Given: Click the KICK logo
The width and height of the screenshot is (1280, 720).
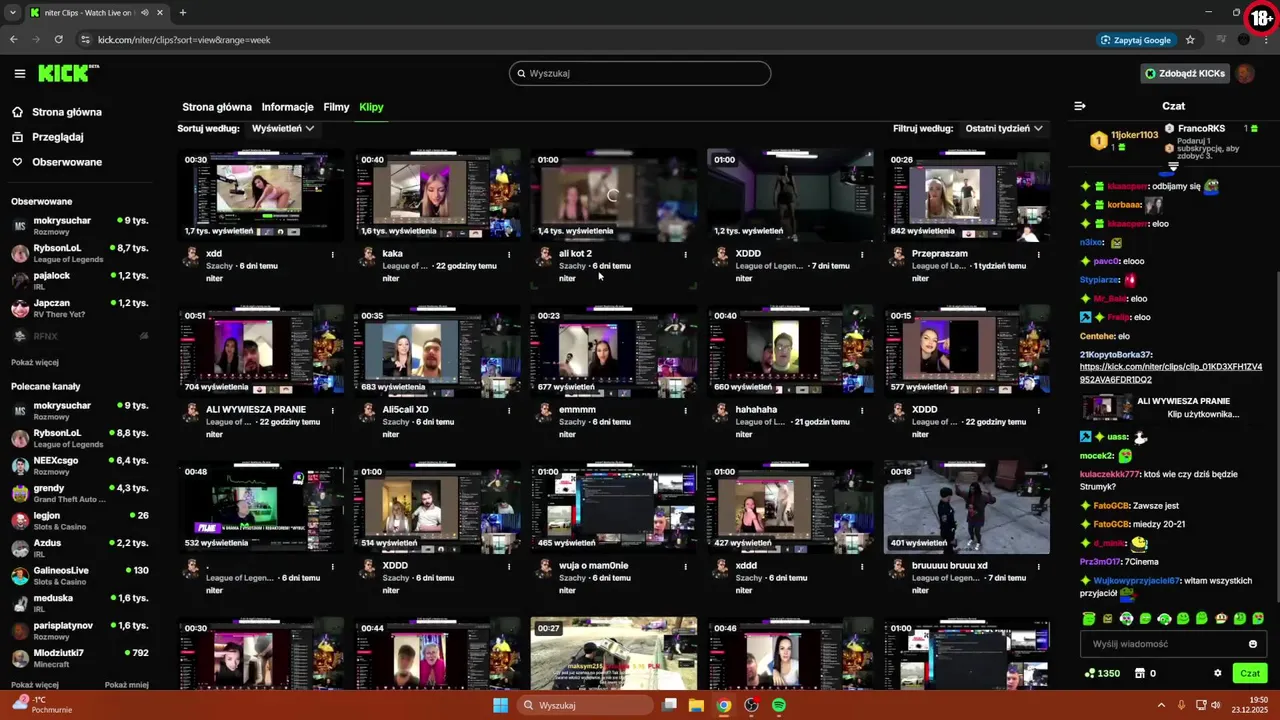Looking at the screenshot, I should pos(68,73).
